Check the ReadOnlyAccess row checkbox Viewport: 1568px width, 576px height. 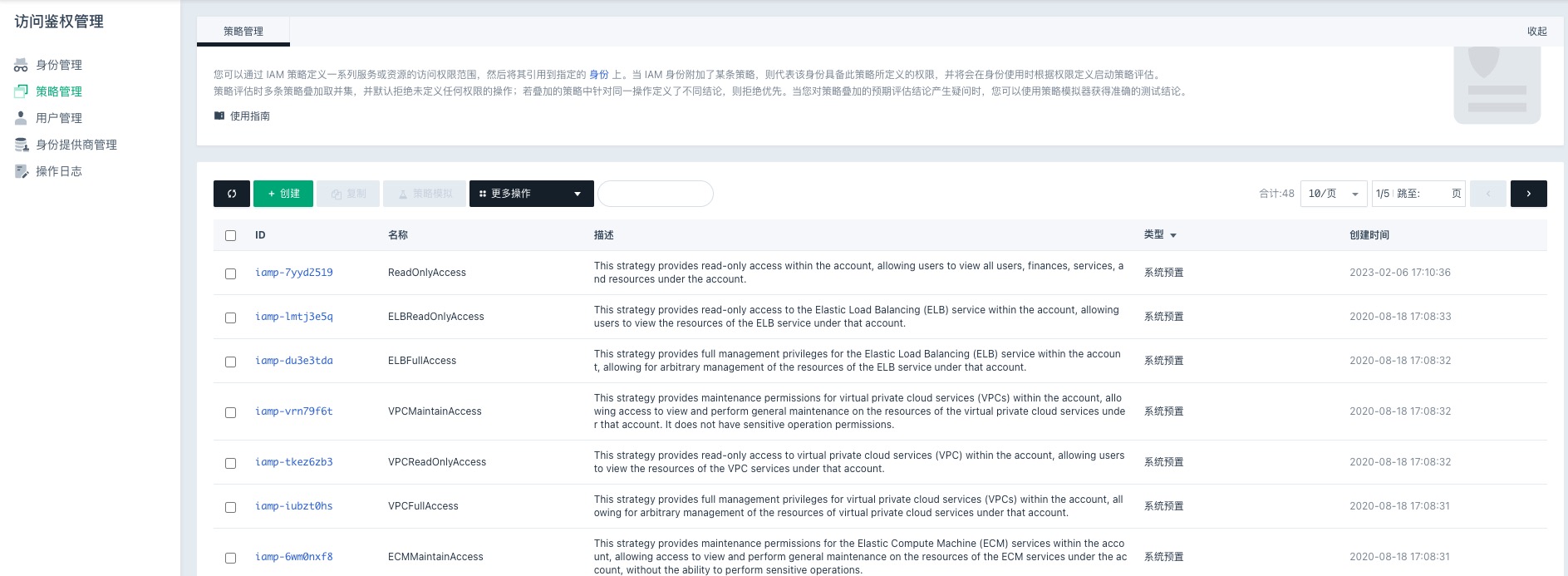click(231, 273)
